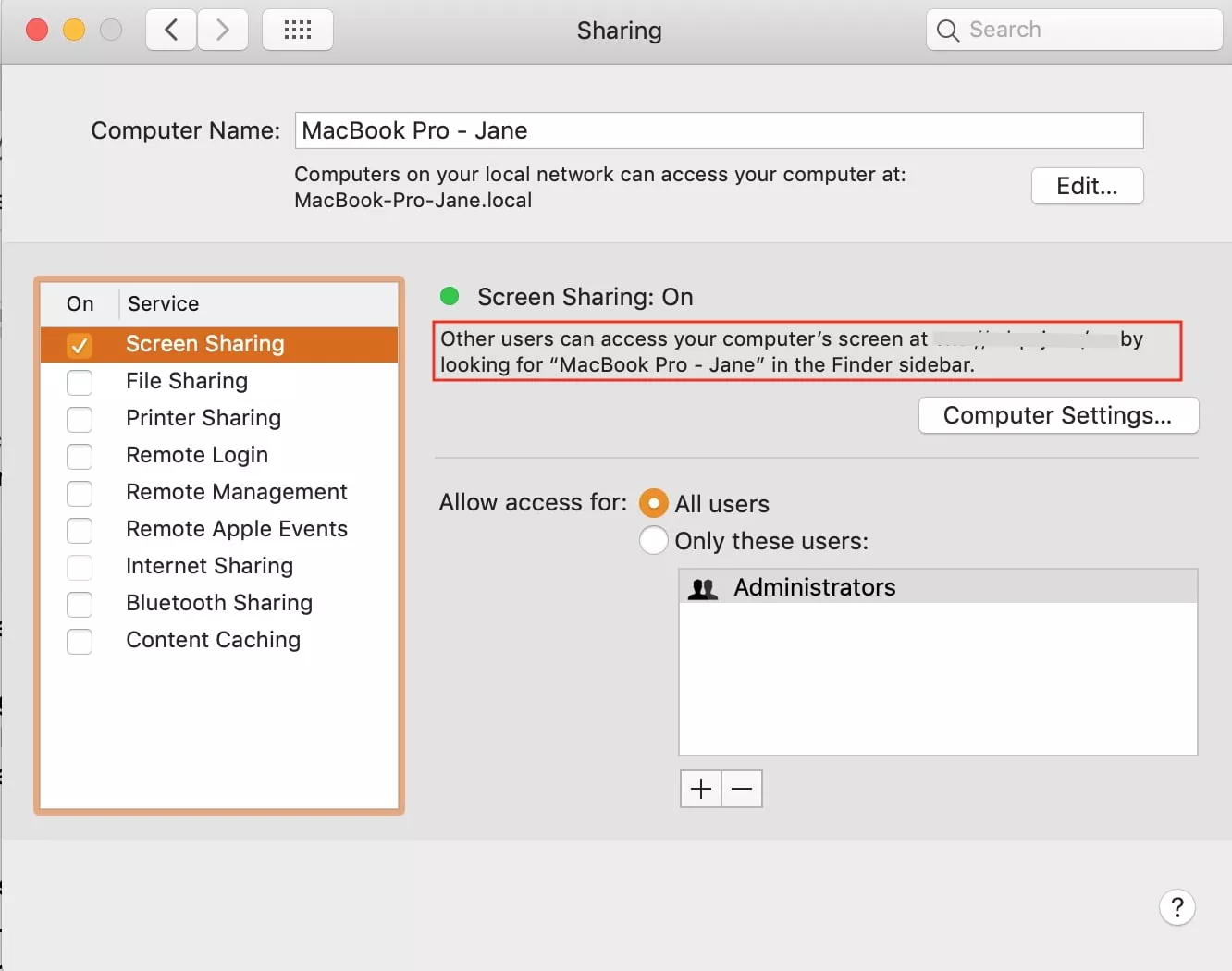Viewport: 1232px width, 971px height.
Task: Click the Administrators group icon
Action: (703, 588)
